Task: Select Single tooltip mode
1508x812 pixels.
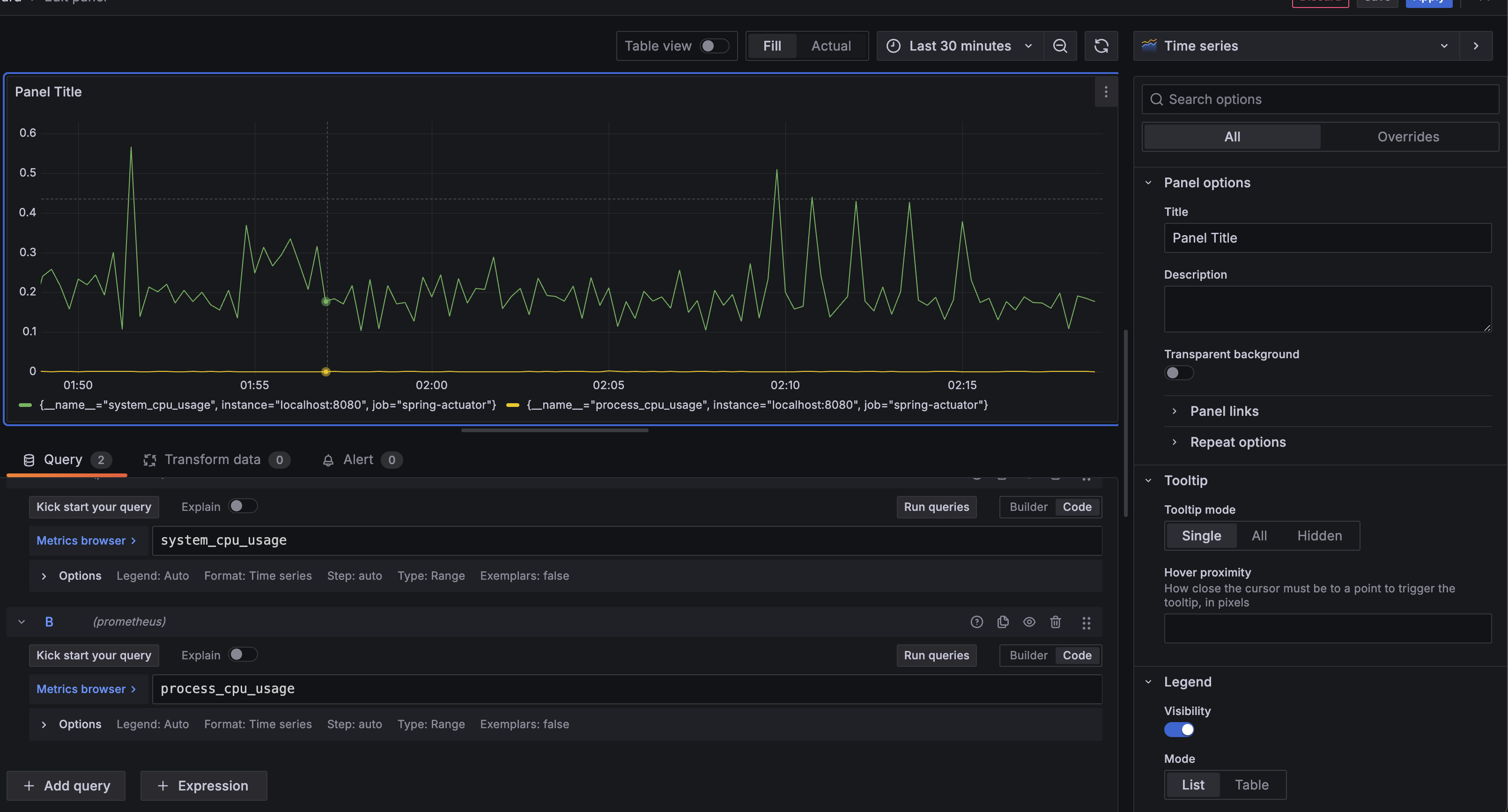Action: coord(1201,536)
